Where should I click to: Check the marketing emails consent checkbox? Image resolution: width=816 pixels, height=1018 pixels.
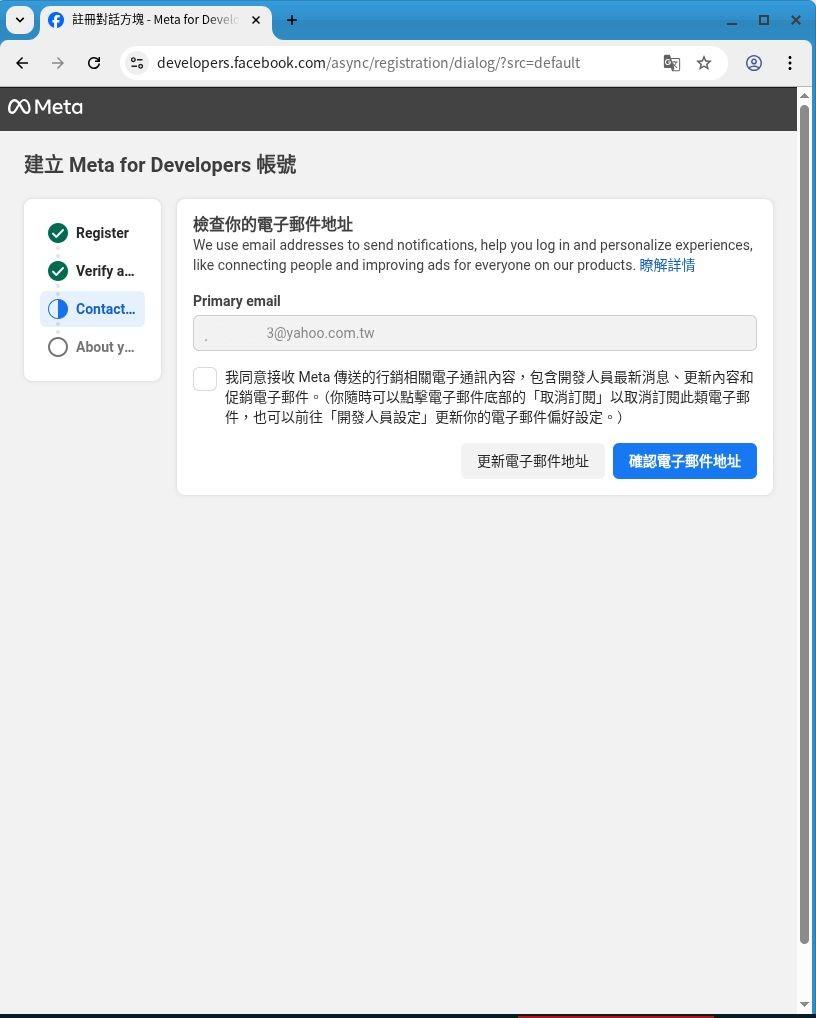point(205,379)
